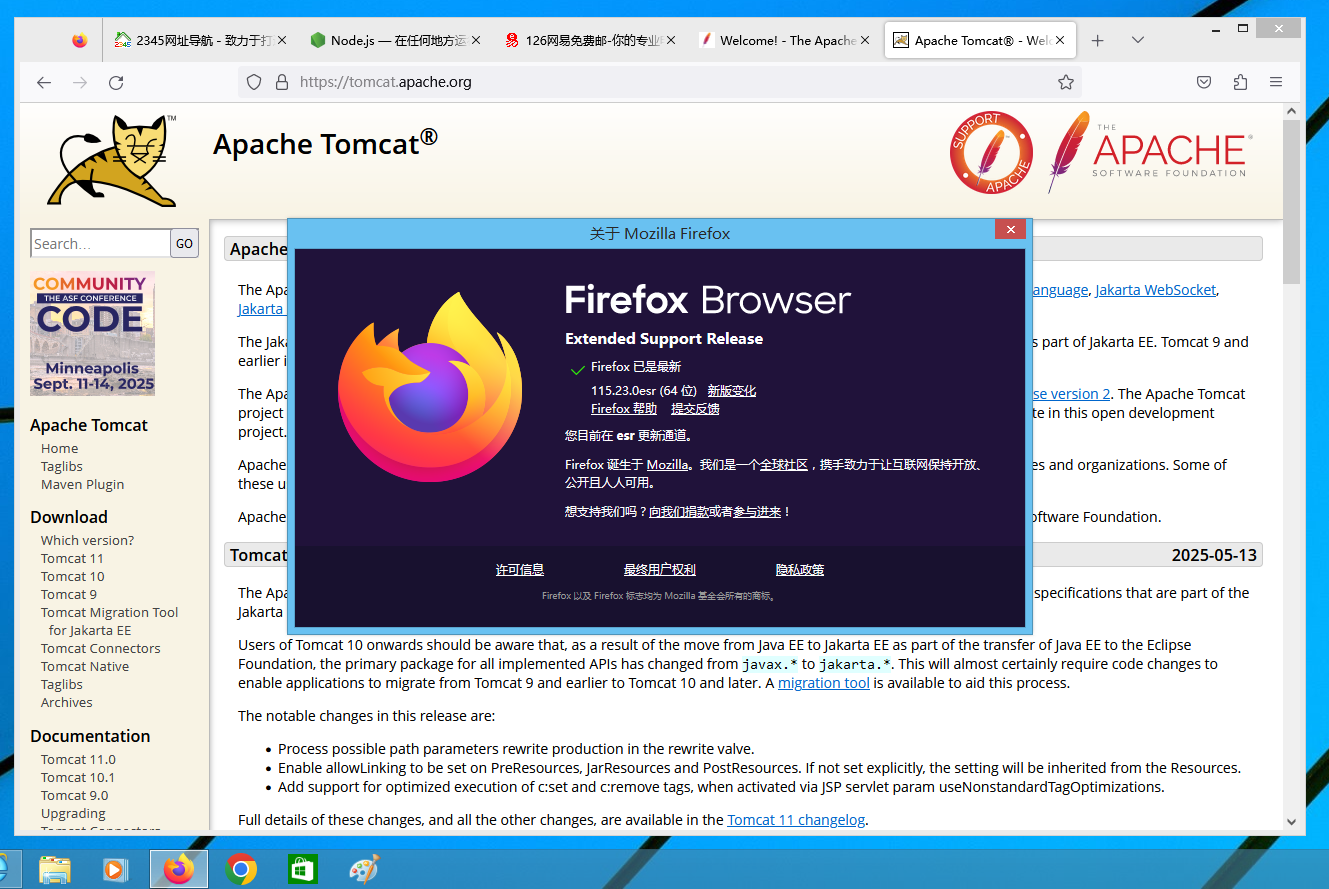This screenshot has width=1329, height=889.
Task: Open the Pocket save icon
Action: coord(1205,82)
